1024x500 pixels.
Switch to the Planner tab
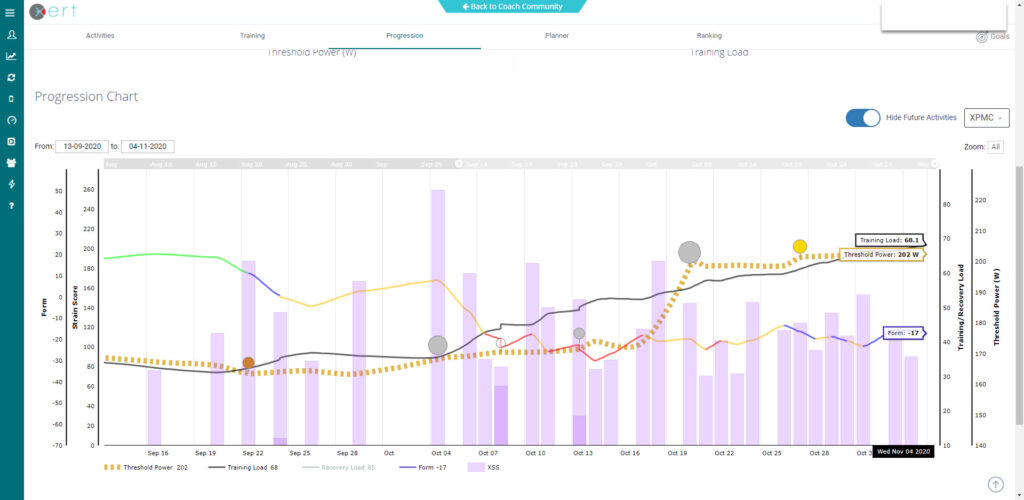pyautogui.click(x=557, y=36)
